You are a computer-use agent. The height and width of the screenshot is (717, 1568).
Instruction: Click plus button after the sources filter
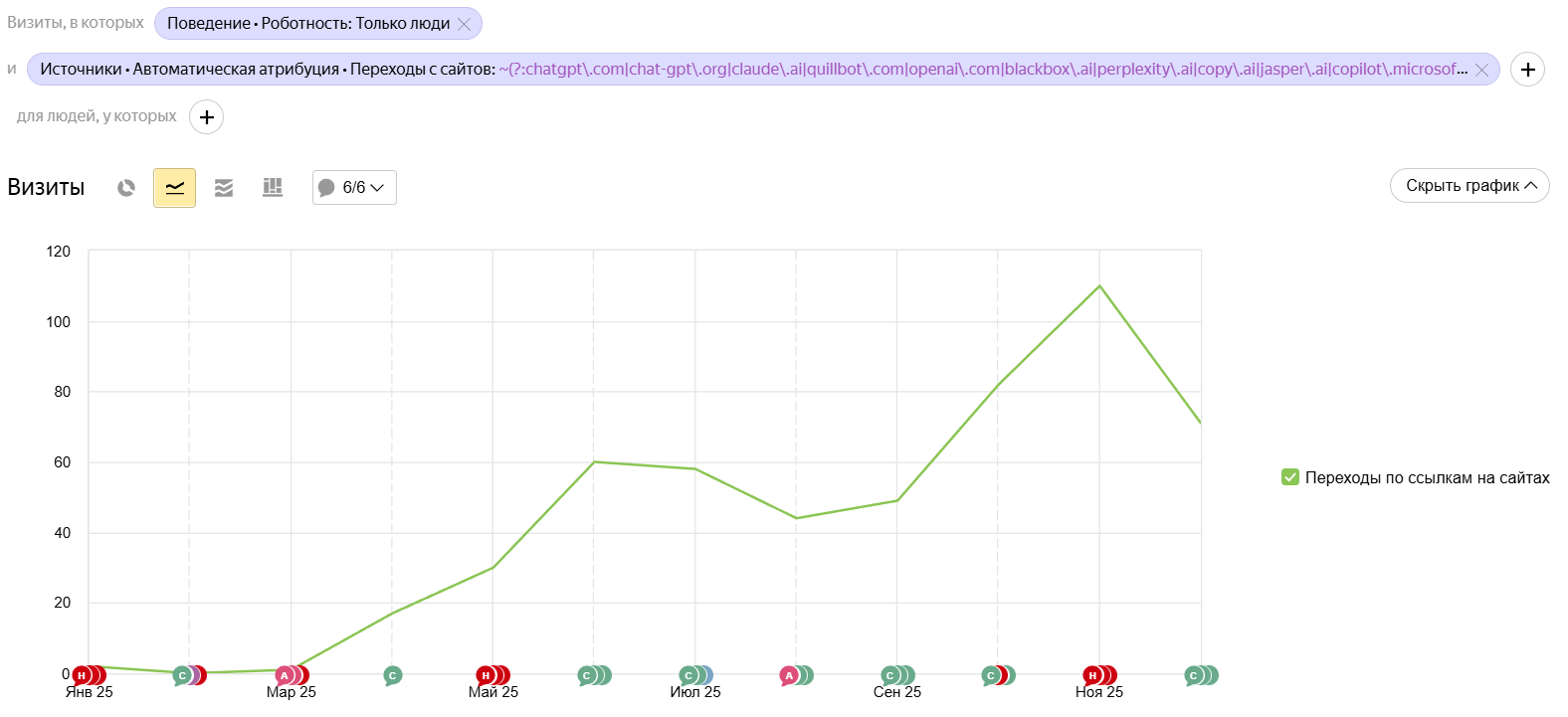coord(1527,70)
